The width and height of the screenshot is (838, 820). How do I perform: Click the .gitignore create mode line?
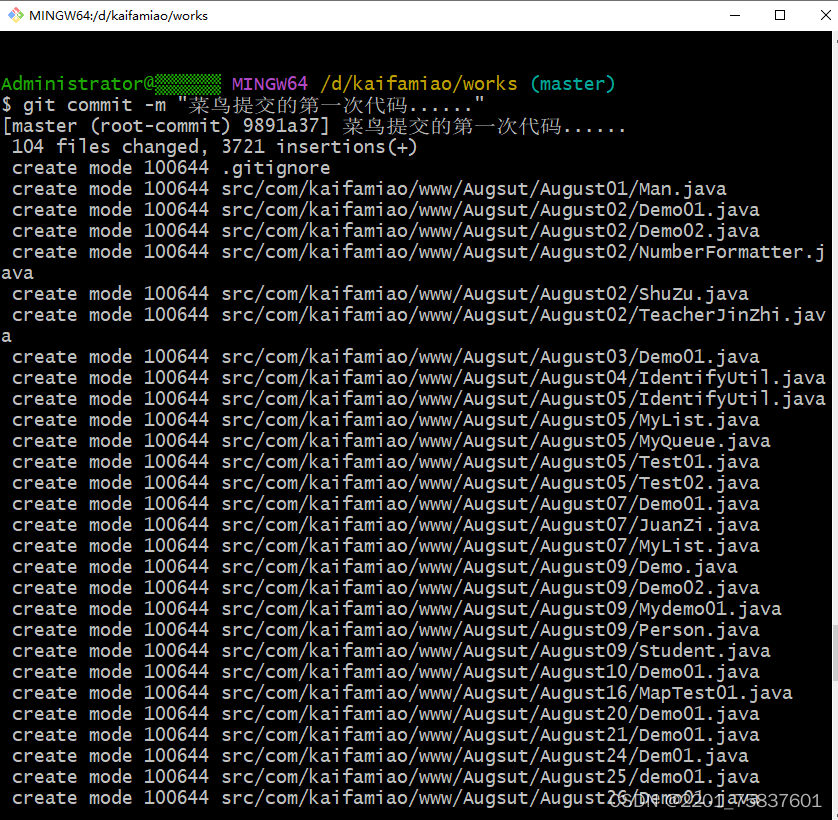click(171, 168)
